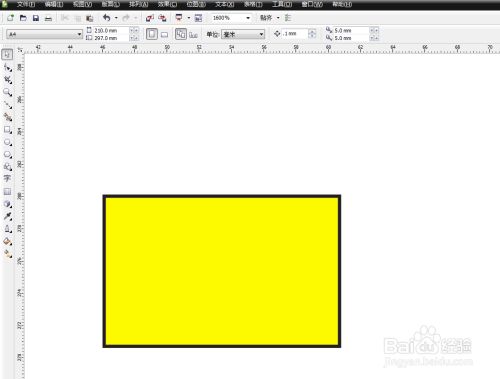500x379 pixels.
Task: Open the Outline pen tool
Action: 8,229
